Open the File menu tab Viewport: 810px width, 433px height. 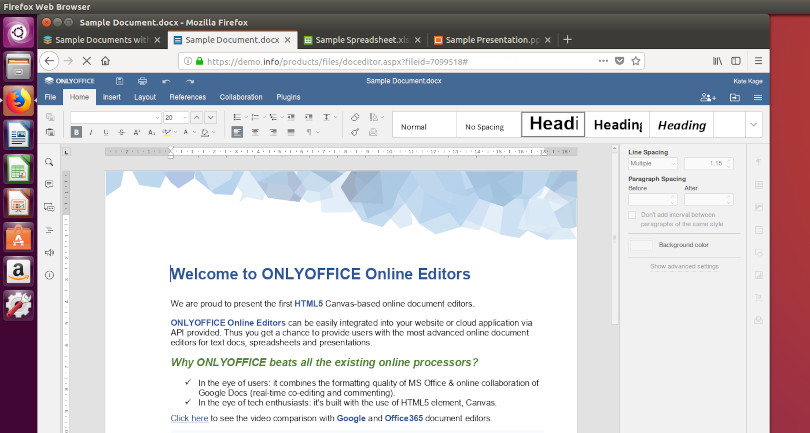pos(50,97)
